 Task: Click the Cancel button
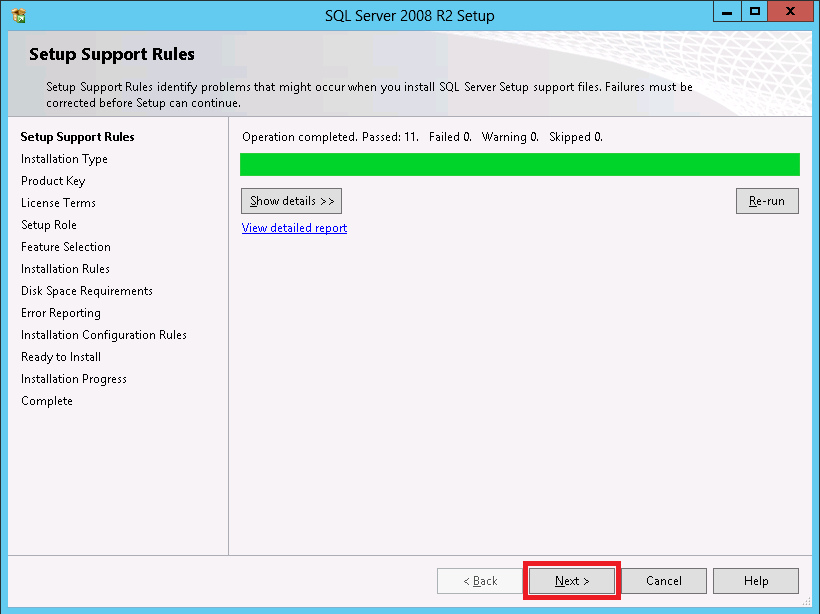click(664, 581)
